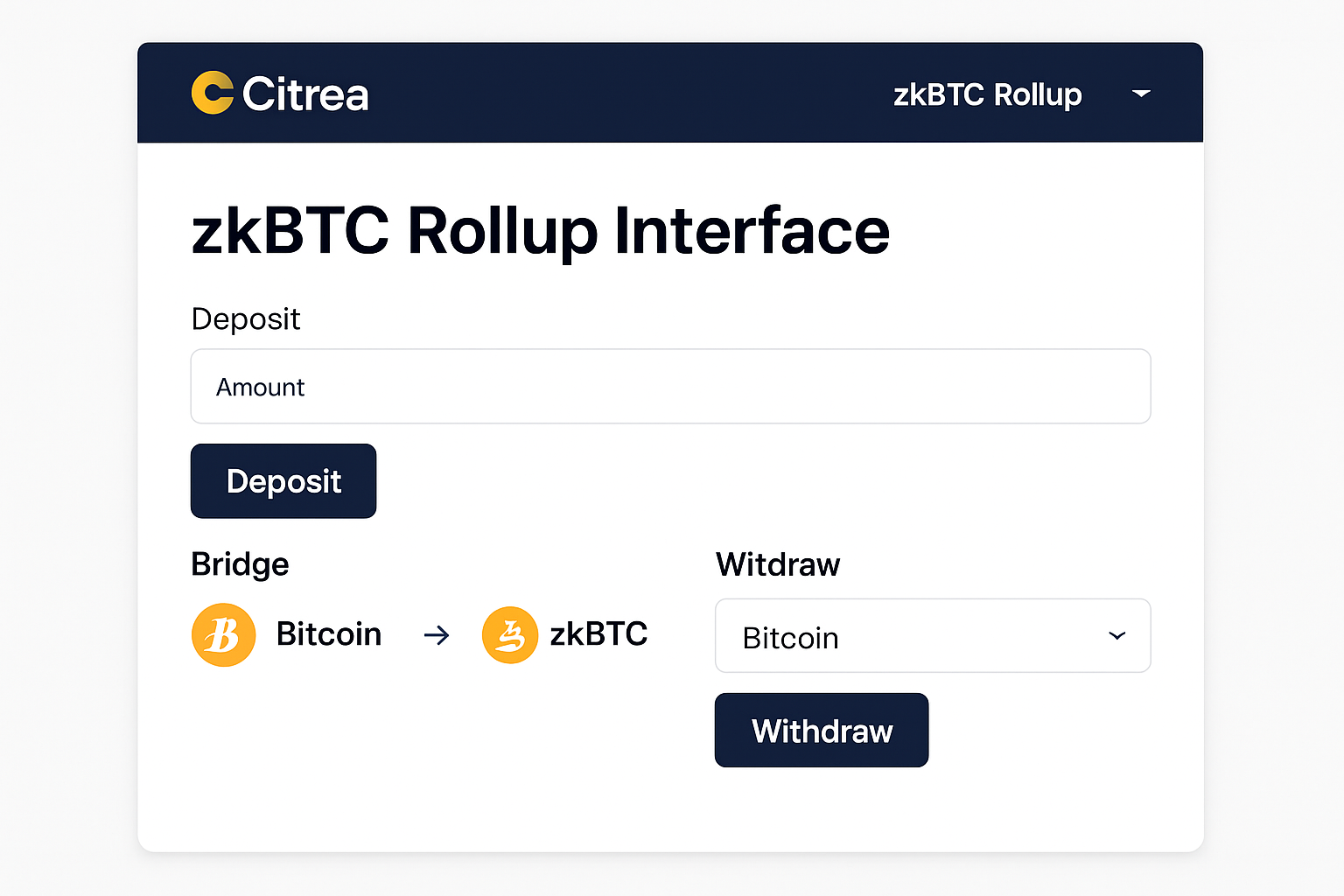Image resolution: width=1344 pixels, height=896 pixels.
Task: Click the zkBTC Rollup Interface page title
Action: point(540,230)
